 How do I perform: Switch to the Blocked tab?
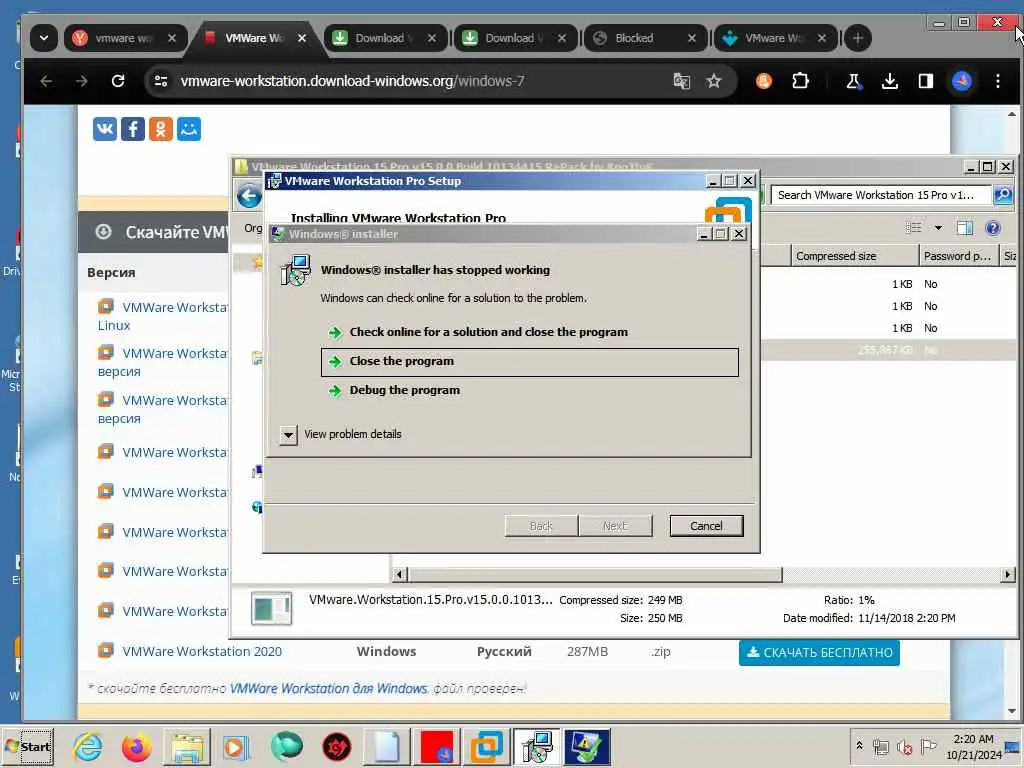645,38
